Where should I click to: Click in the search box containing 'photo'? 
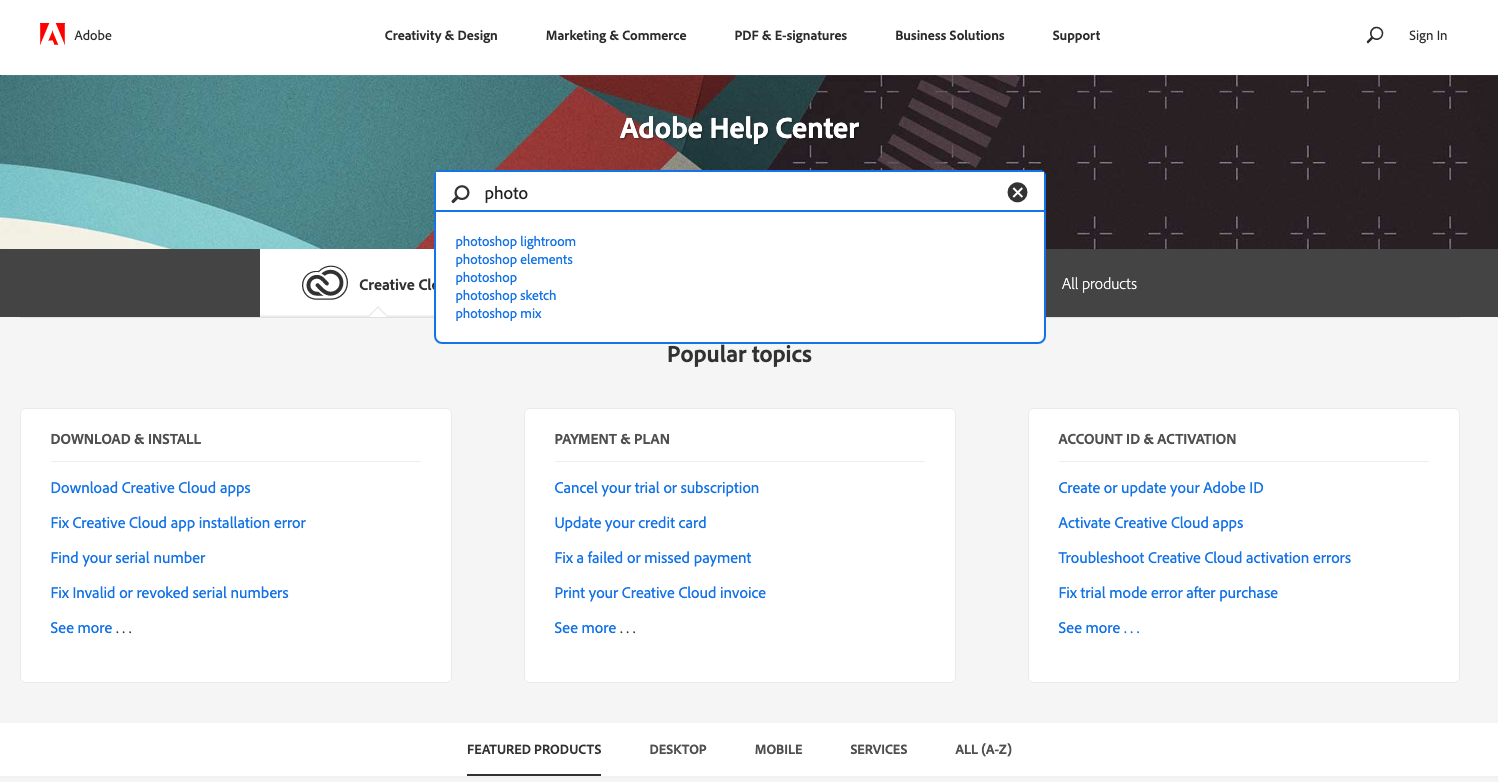740,193
